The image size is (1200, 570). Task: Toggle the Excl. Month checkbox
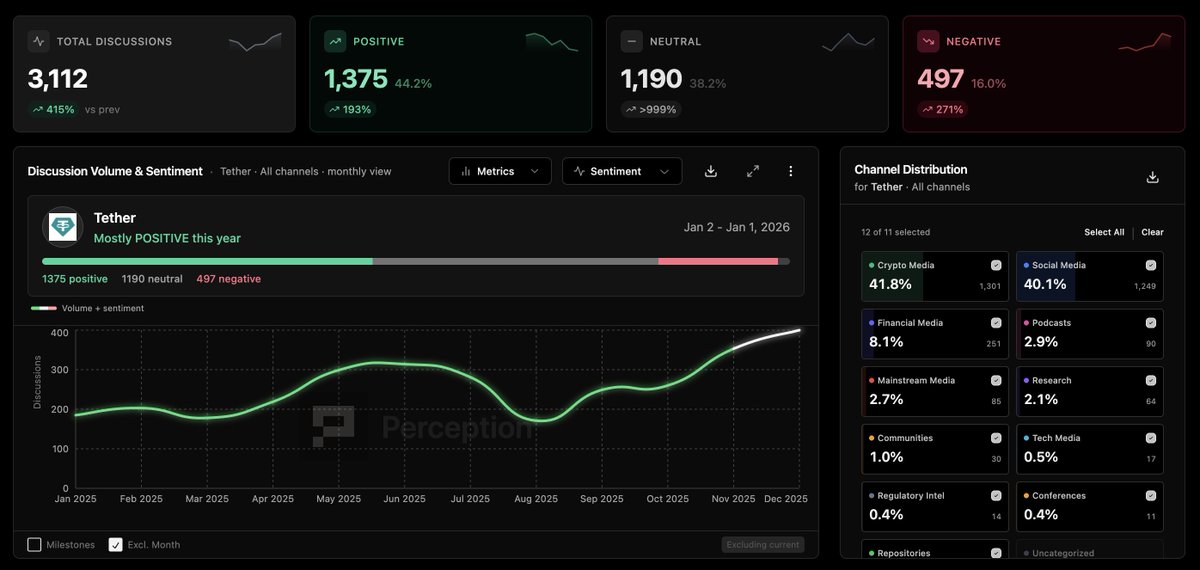115,545
